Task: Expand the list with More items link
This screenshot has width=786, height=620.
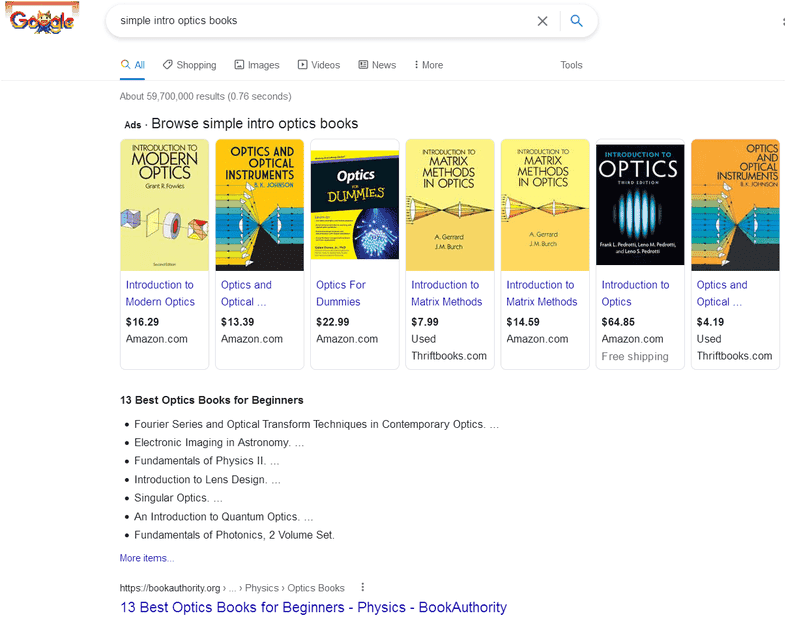Action: click(147, 558)
